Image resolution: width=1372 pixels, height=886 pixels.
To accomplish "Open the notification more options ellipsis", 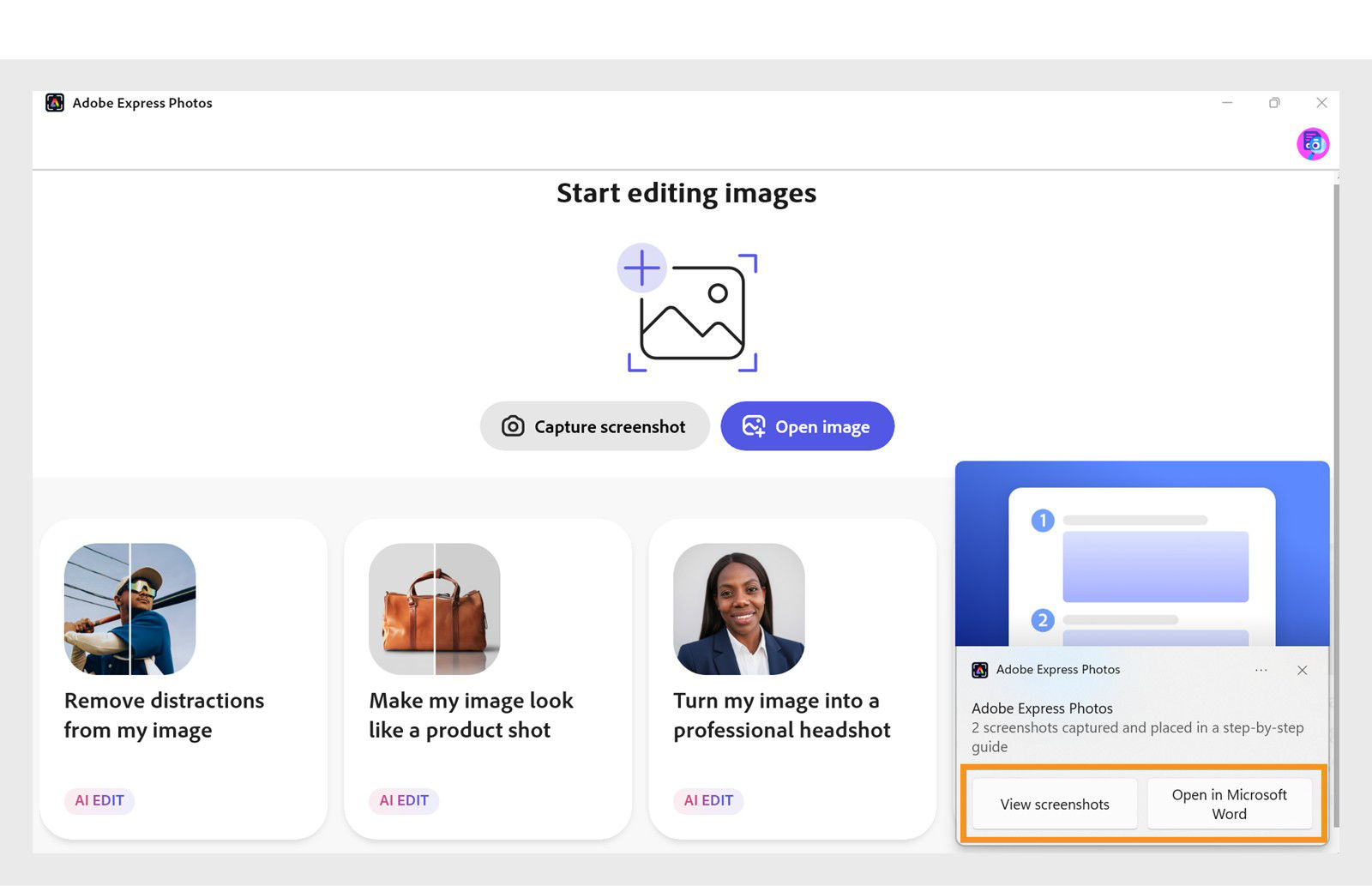I will (1261, 670).
